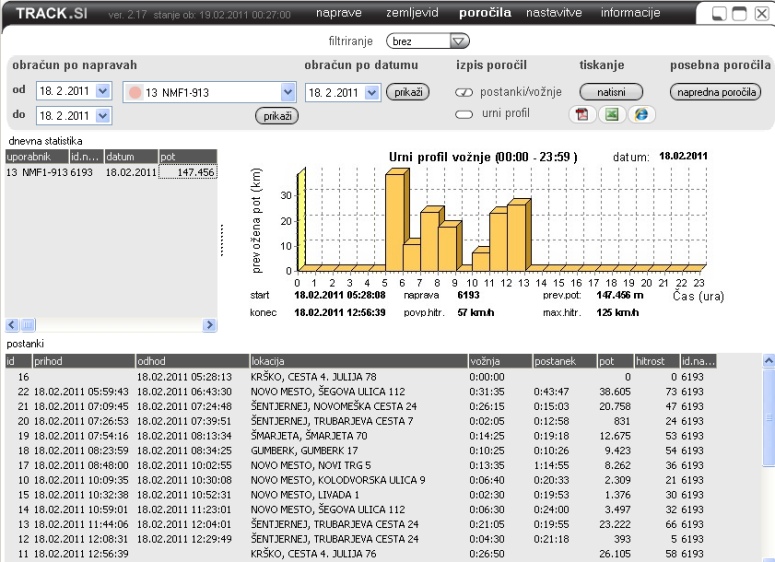The image size is (775, 562).
Task: Sort daily statistics by datum column
Action: click(x=131, y=157)
